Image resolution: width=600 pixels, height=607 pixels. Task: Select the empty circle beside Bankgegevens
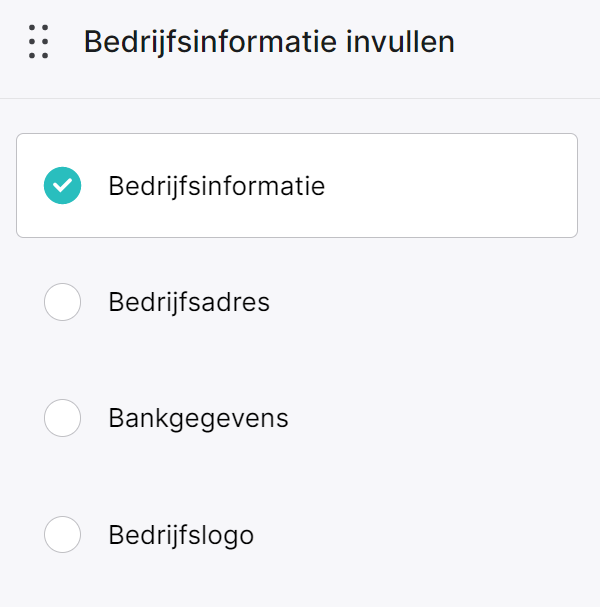(62, 418)
